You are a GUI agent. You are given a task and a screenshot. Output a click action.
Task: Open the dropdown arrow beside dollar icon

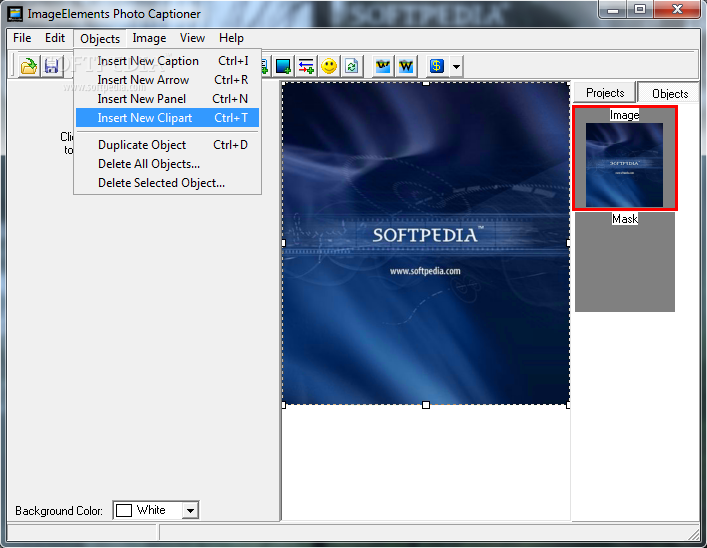pyautogui.click(x=456, y=67)
